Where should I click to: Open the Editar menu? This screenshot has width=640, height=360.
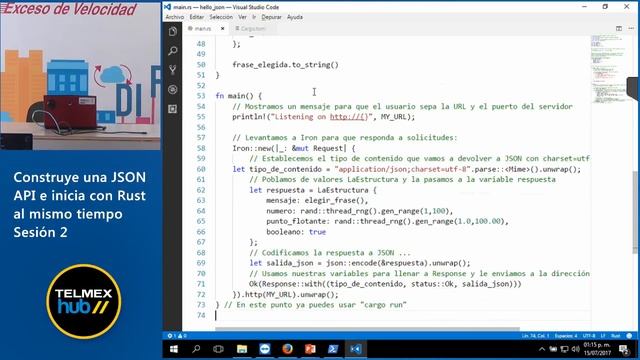click(196, 17)
